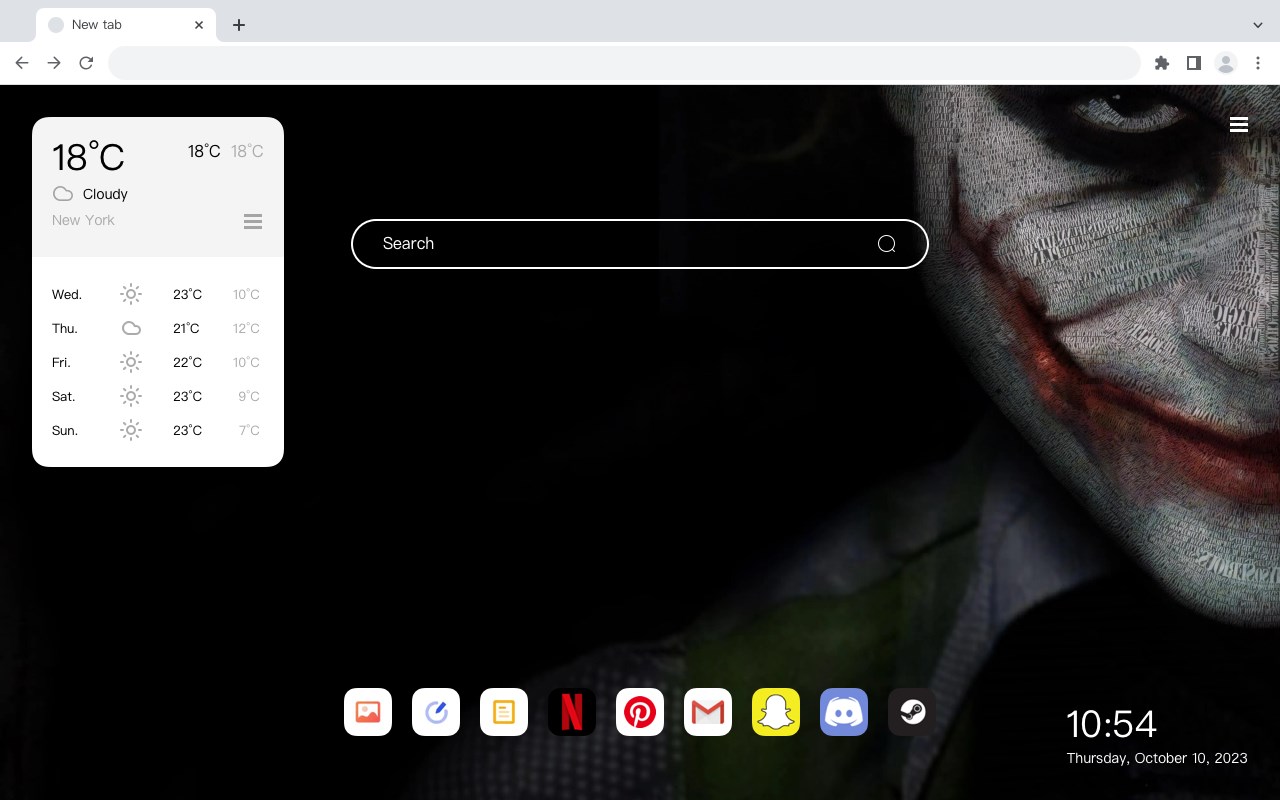The height and width of the screenshot is (800, 1280).
Task: Go back in browser history
Action: click(x=22, y=63)
